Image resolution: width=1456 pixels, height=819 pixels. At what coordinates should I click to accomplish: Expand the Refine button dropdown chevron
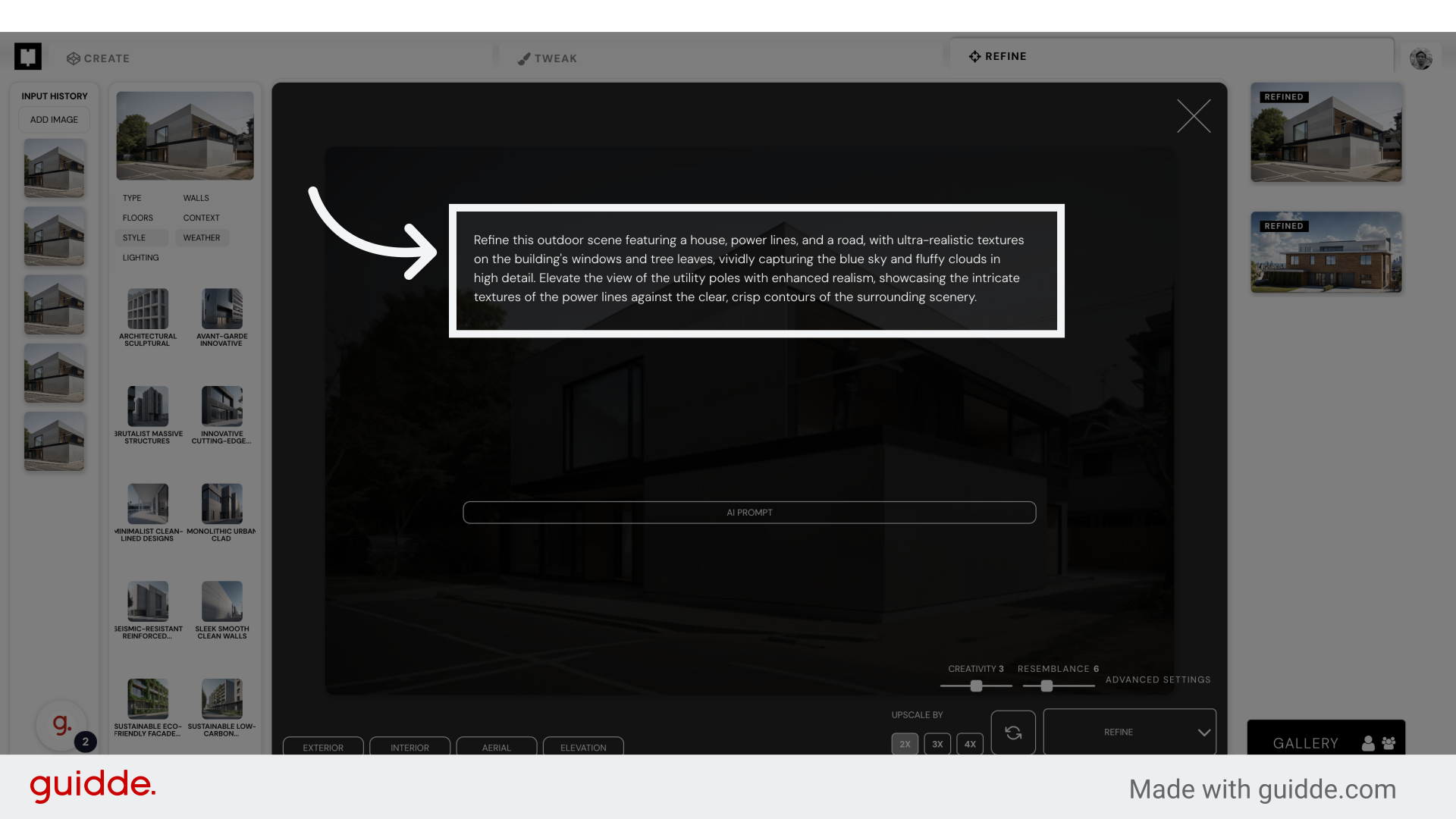coord(1203,733)
